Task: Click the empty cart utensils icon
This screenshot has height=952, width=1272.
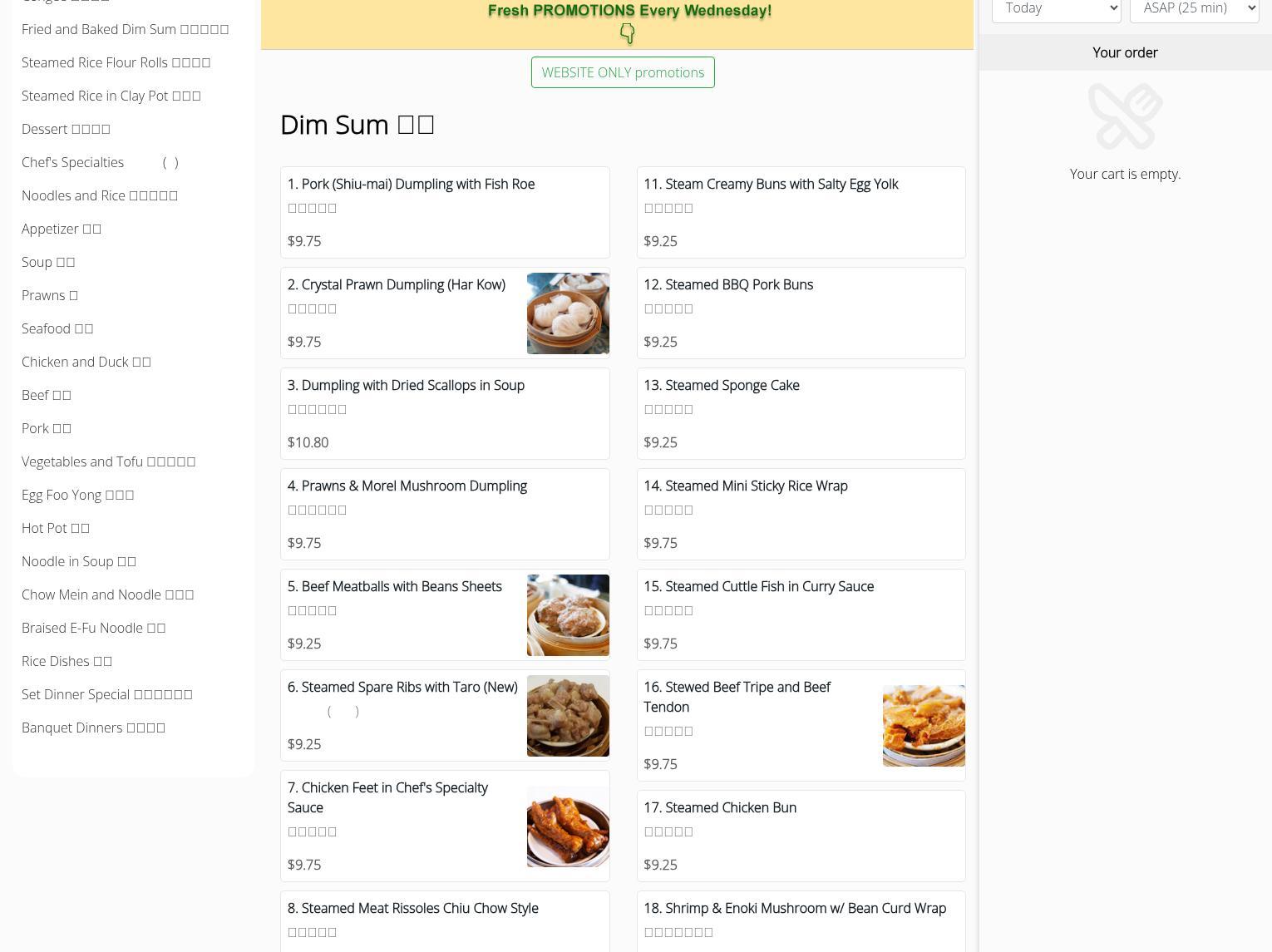Action: pyautogui.click(x=1125, y=116)
